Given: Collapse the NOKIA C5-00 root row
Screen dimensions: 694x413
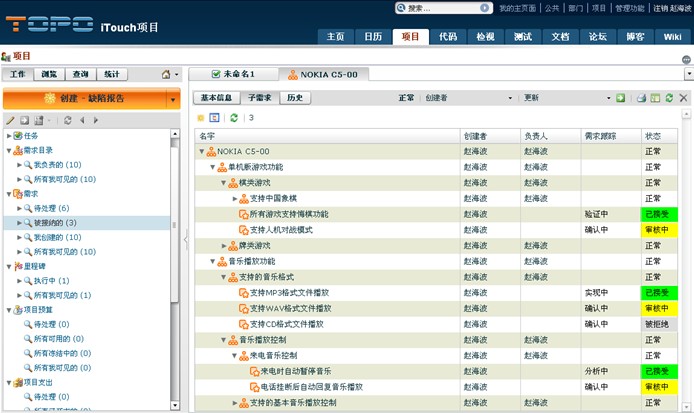Looking at the screenshot, I should [x=202, y=151].
